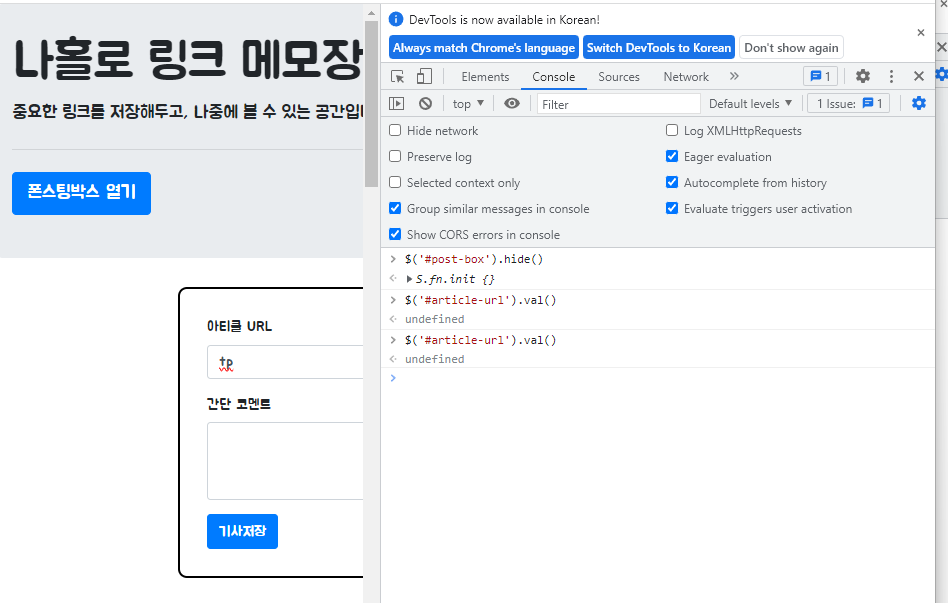948x603 pixels.
Task: Focus the console Filter input field
Action: pyautogui.click(x=618, y=104)
